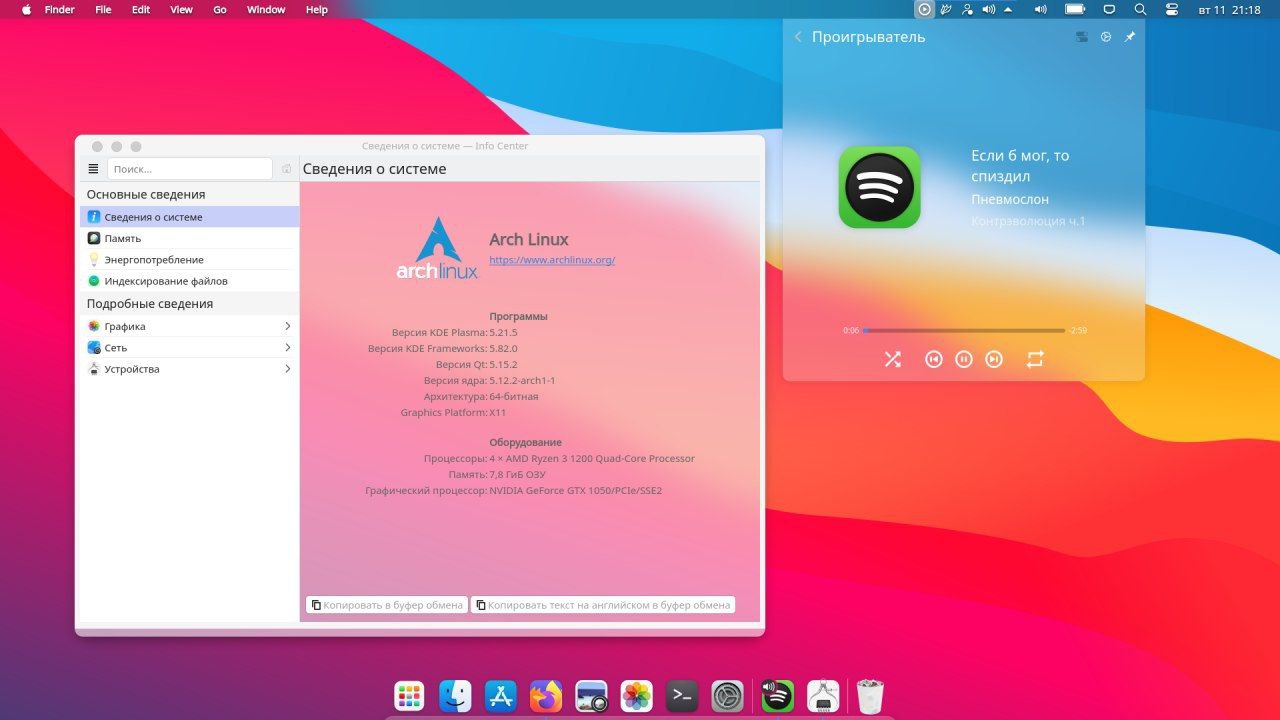Open Photos flower icon in the dock
The image size is (1280, 720).
click(x=637, y=696)
